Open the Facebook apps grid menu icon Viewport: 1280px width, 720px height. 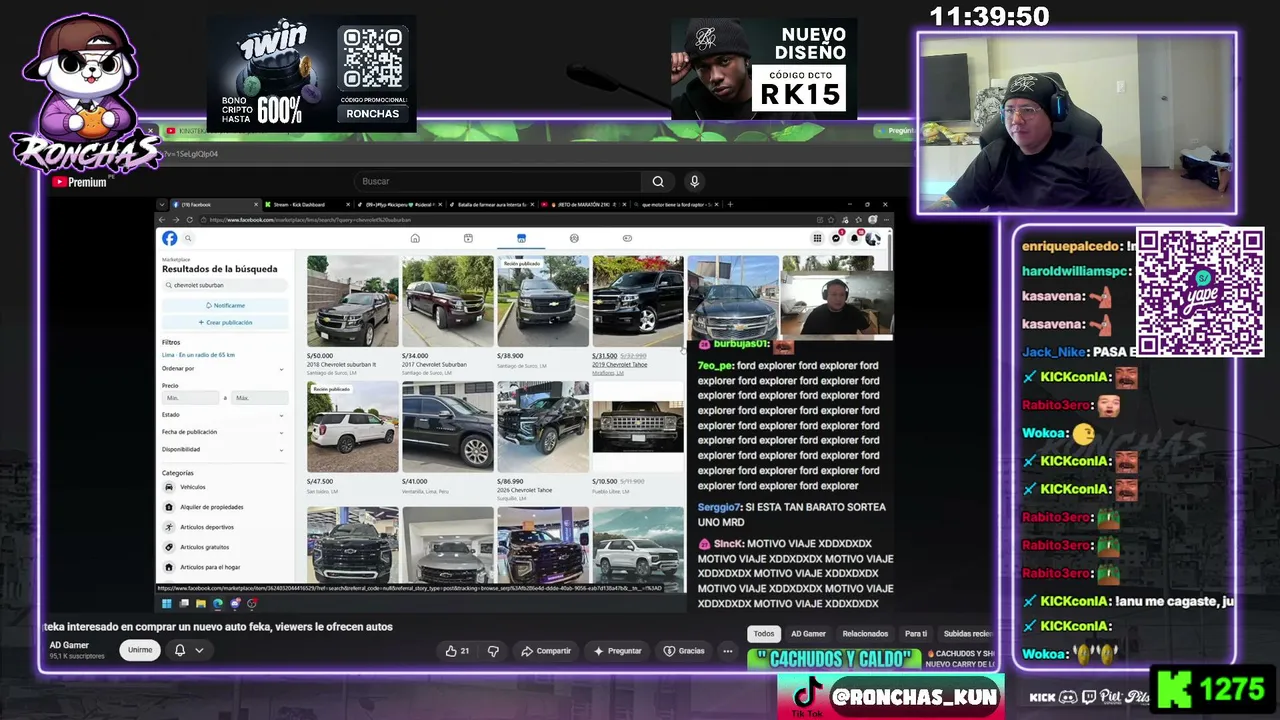click(817, 238)
